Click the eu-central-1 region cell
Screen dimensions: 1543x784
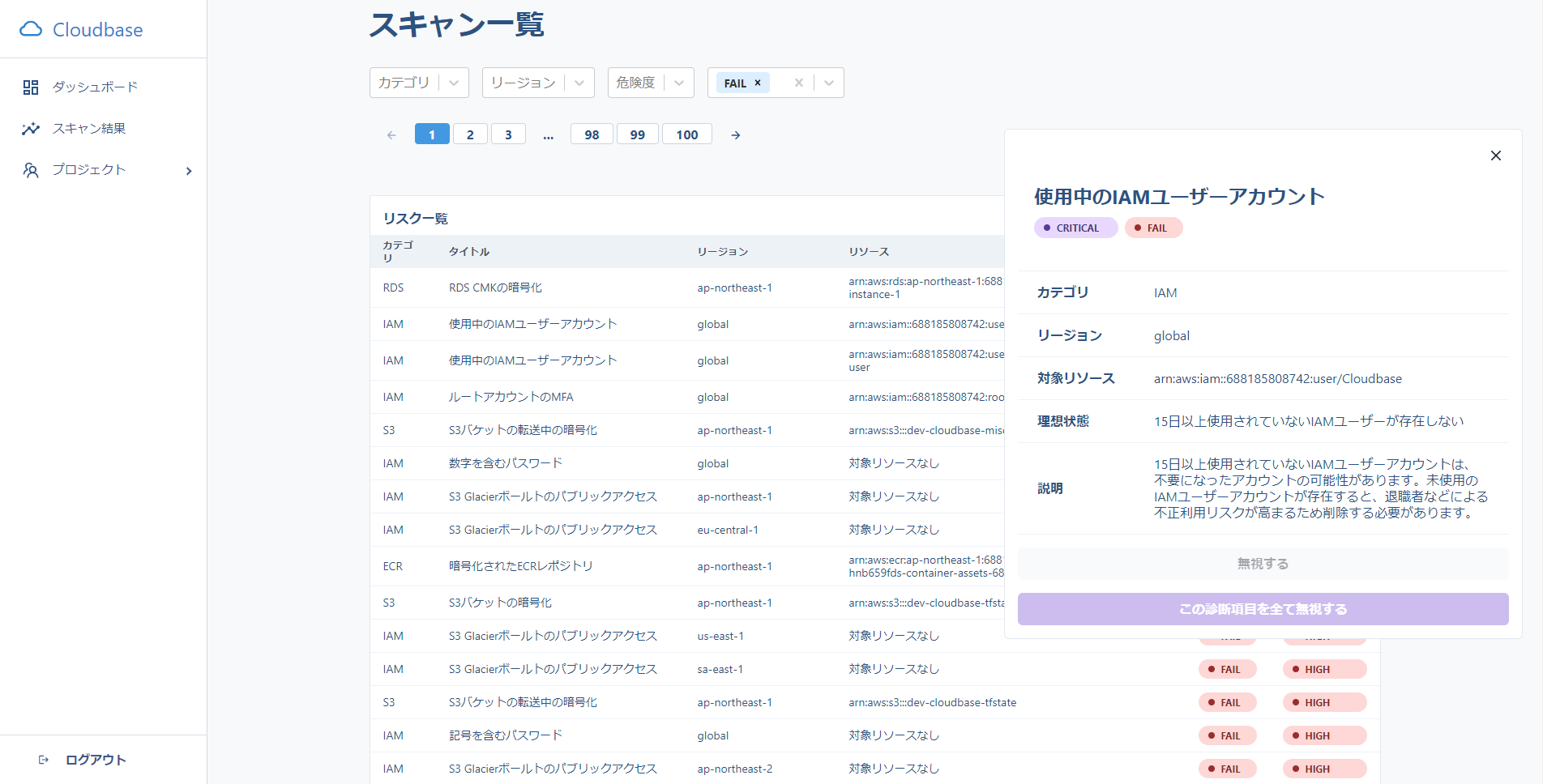(x=728, y=530)
